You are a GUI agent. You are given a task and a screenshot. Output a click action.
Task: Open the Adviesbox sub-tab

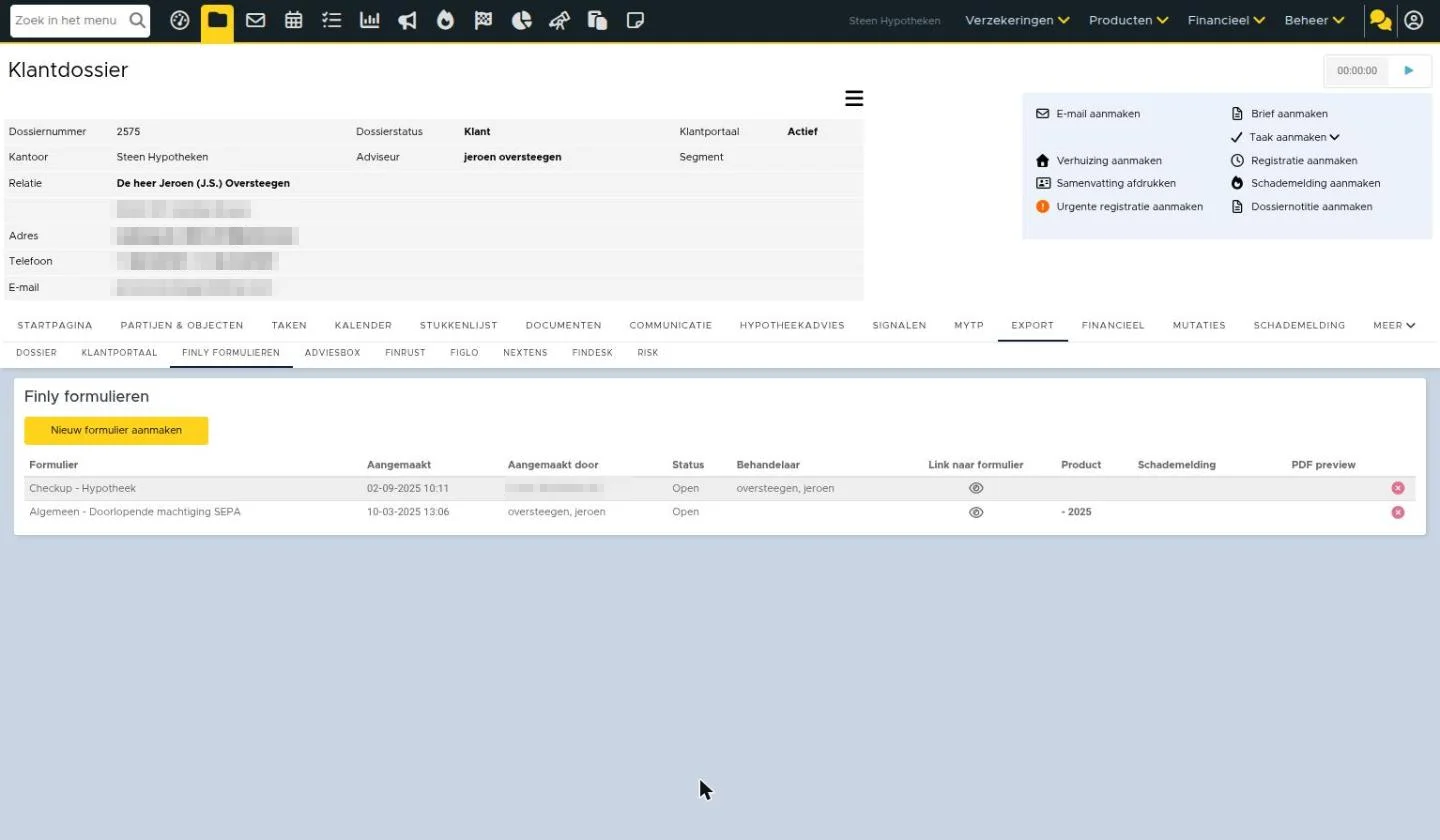pyautogui.click(x=332, y=353)
